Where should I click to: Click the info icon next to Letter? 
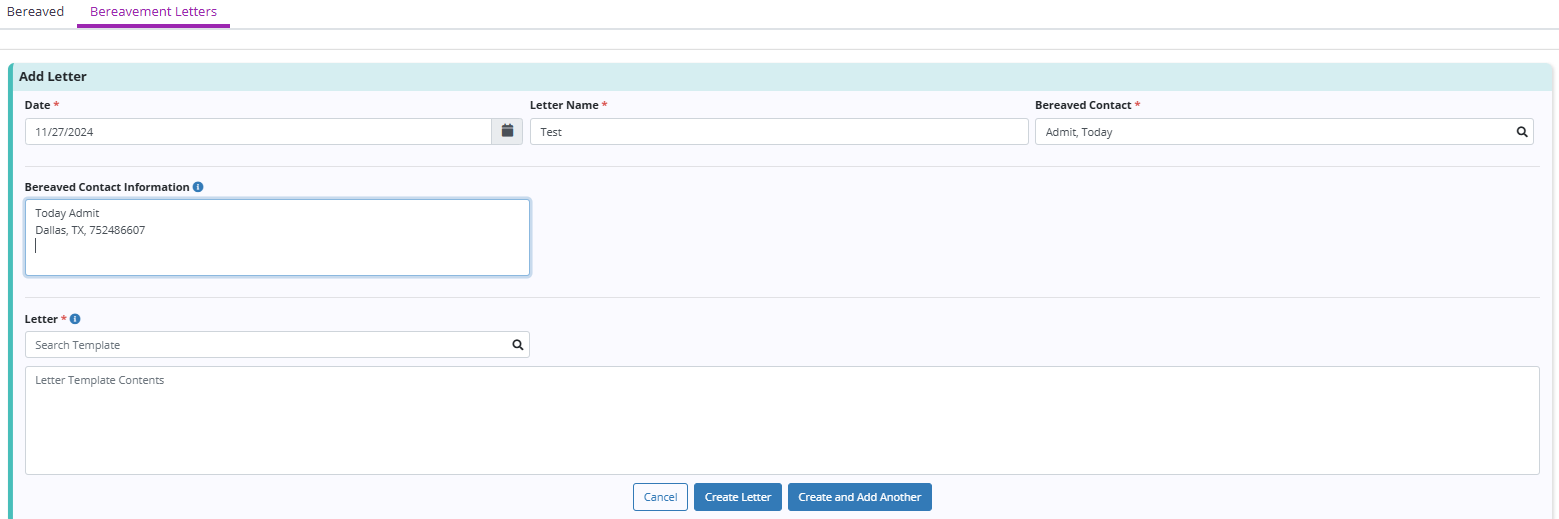[x=75, y=319]
